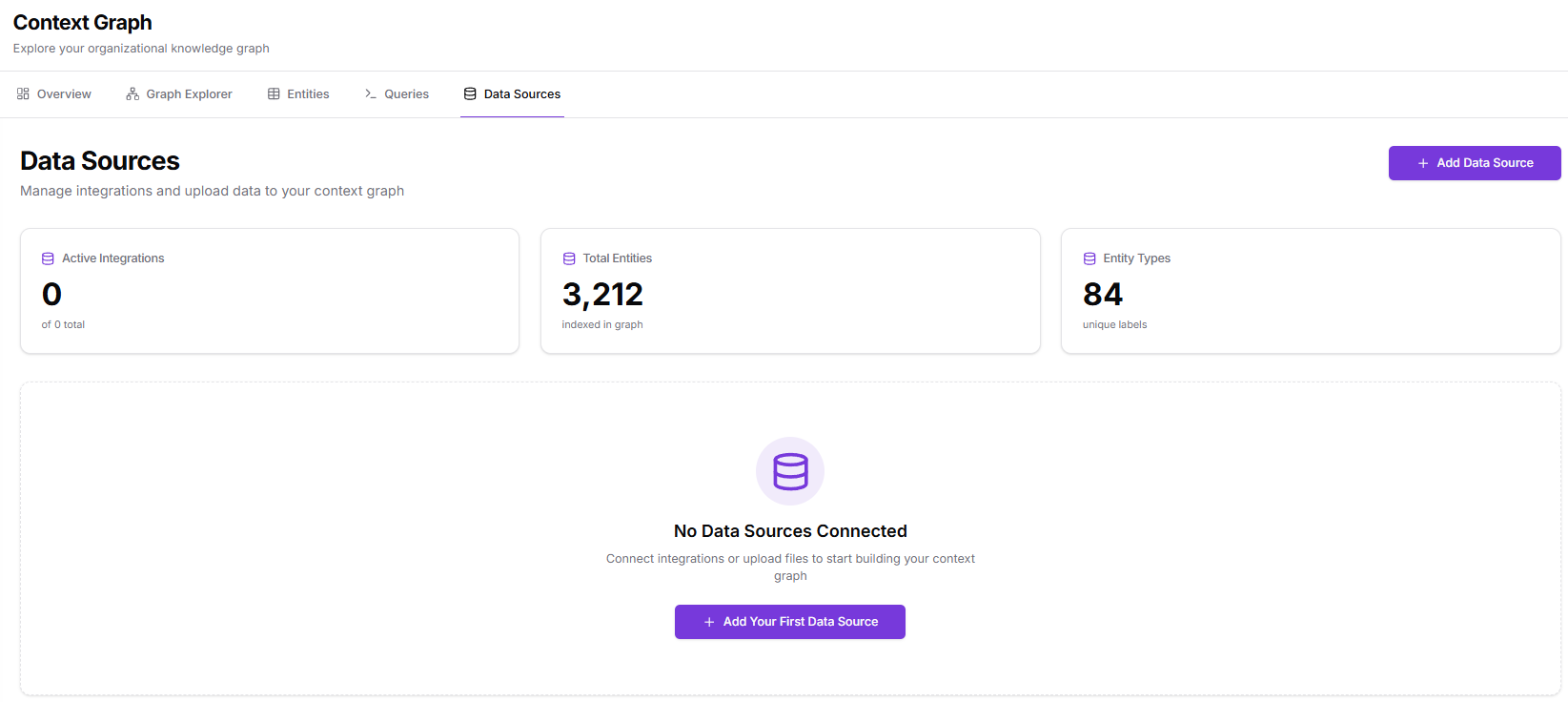Image resolution: width=1568 pixels, height=702 pixels.
Task: Click 'Explore your organizational knowledge graph' subtitle
Action: tap(141, 49)
